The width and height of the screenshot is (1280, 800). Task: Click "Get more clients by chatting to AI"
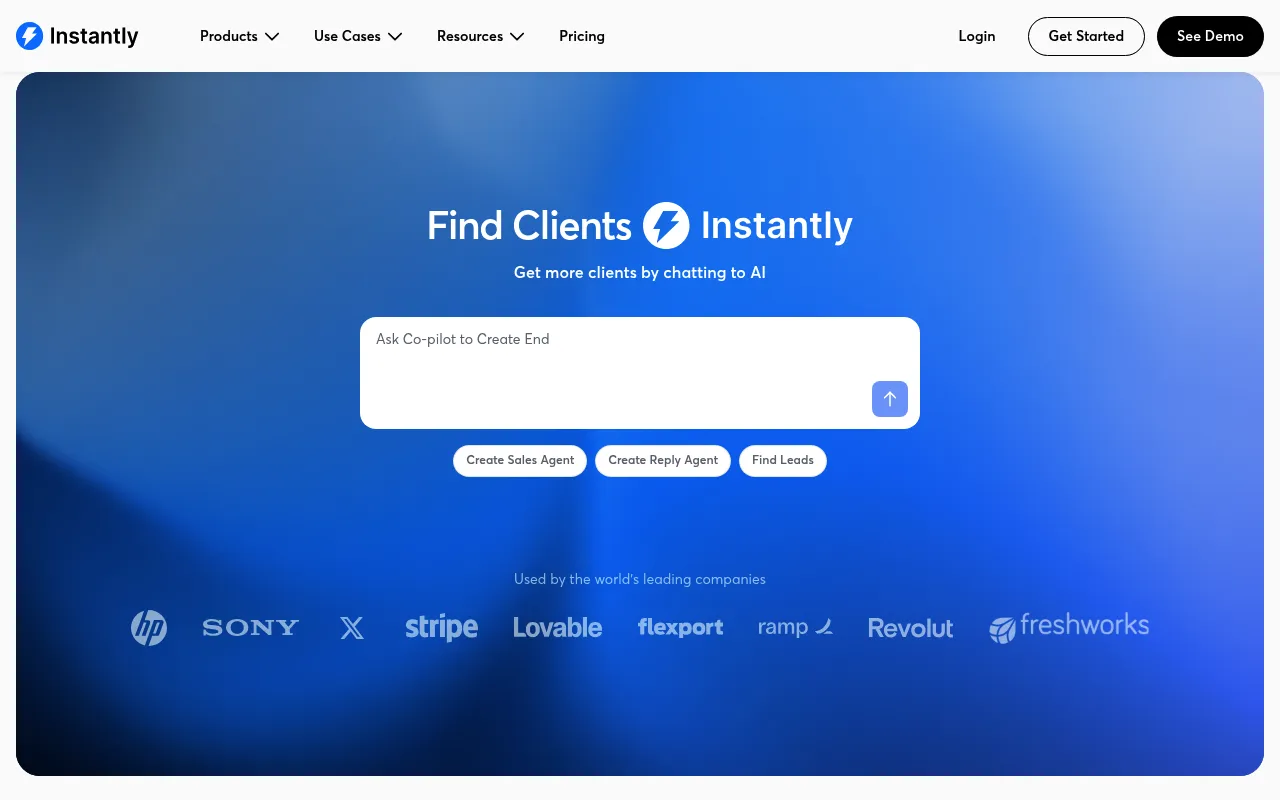640,273
